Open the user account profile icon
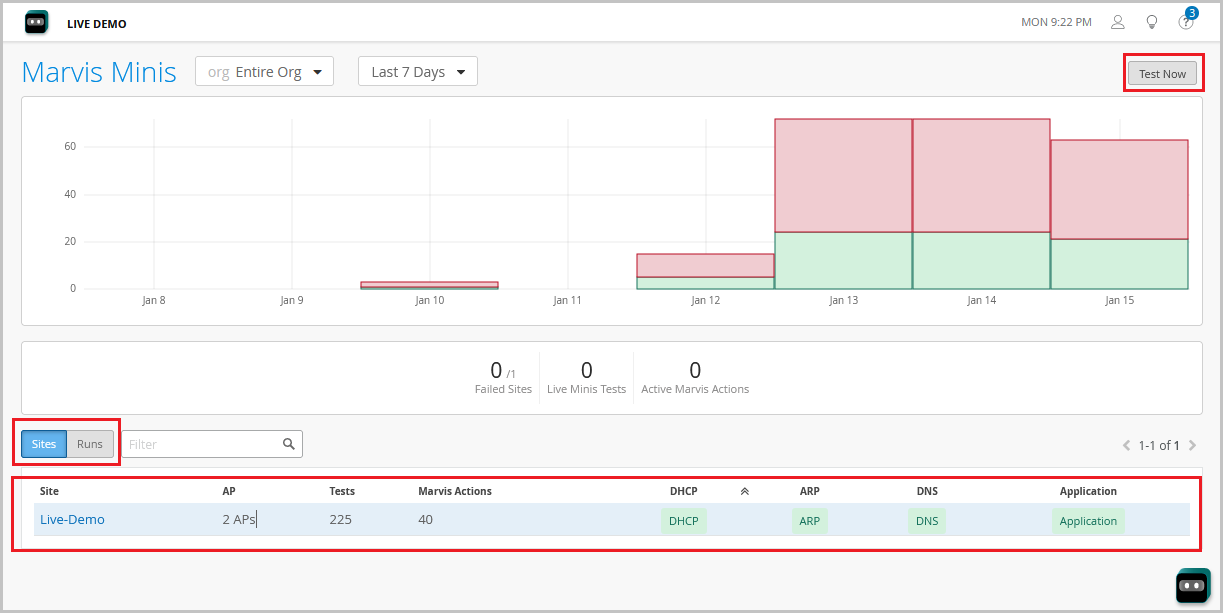Screen dimensions: 1223x613 (1118, 22)
